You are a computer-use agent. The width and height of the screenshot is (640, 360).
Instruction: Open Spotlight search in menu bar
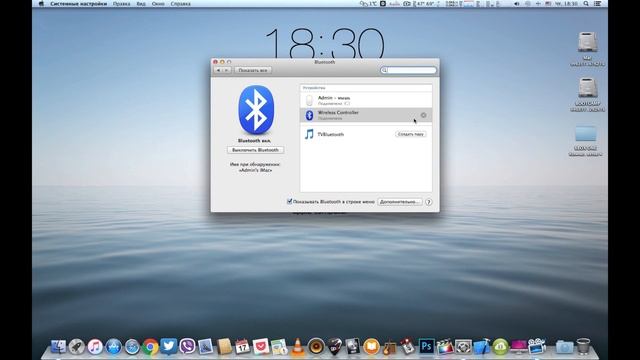point(586,4)
